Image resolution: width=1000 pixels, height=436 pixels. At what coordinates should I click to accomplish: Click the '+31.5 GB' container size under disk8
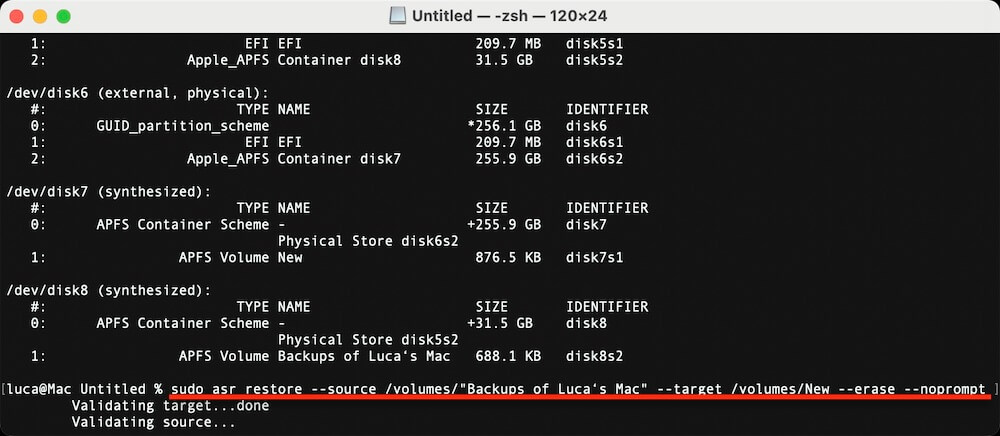point(500,323)
